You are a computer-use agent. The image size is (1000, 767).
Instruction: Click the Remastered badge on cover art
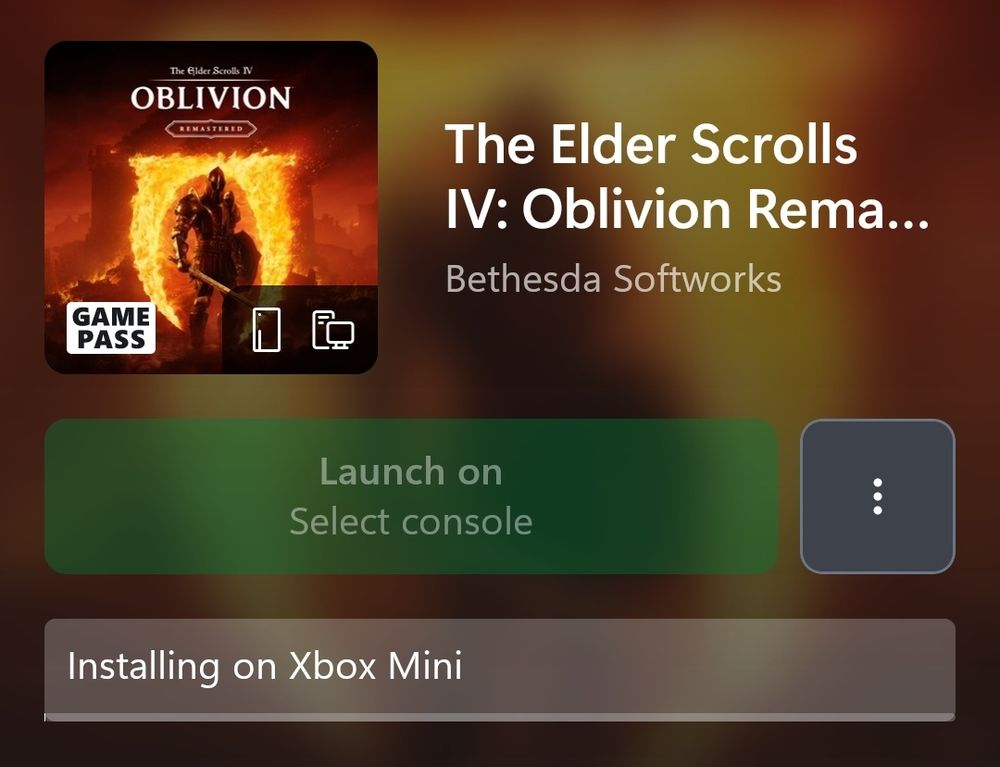click(211, 129)
